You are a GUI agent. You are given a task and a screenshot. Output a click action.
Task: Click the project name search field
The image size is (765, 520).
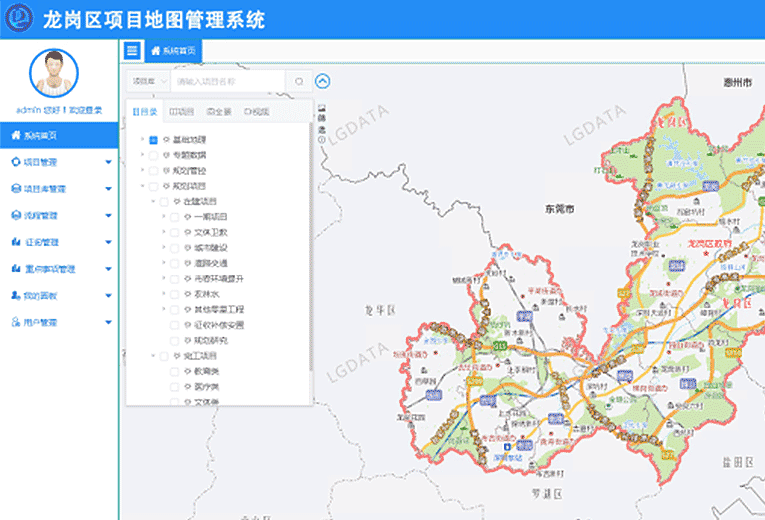(x=228, y=81)
